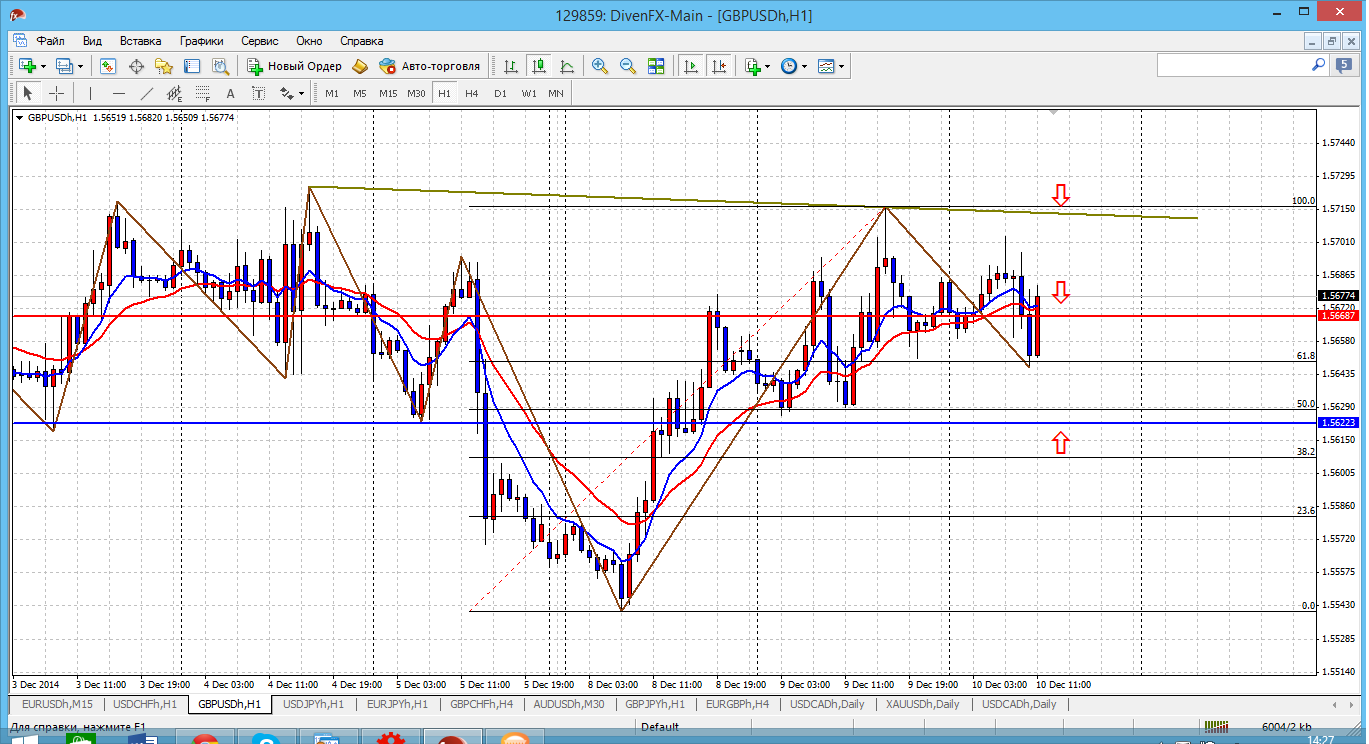Toggle chart auto-scroll
This screenshot has height=744, width=1369.
coord(691,66)
